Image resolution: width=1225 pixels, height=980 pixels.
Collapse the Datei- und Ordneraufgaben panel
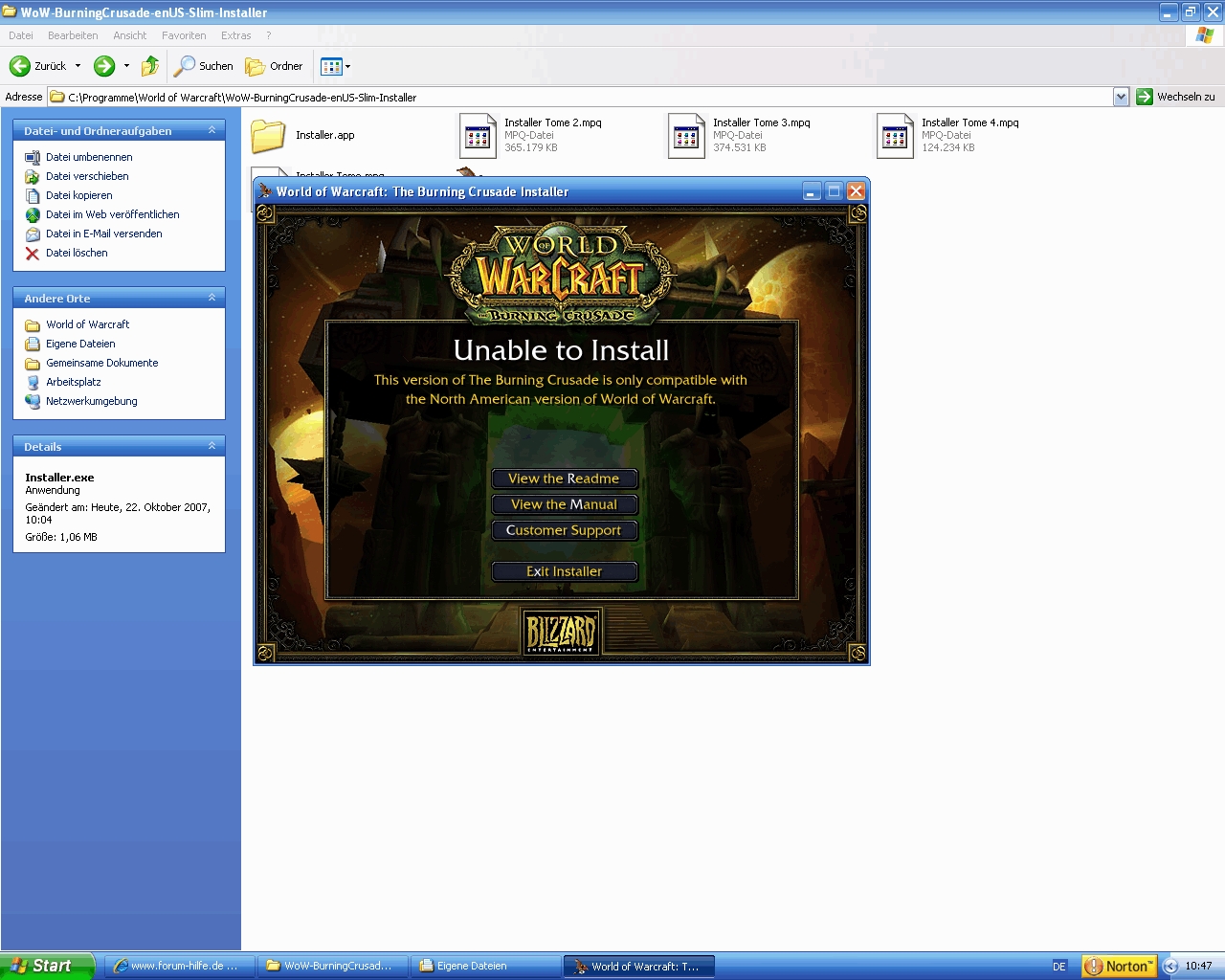pos(212,130)
